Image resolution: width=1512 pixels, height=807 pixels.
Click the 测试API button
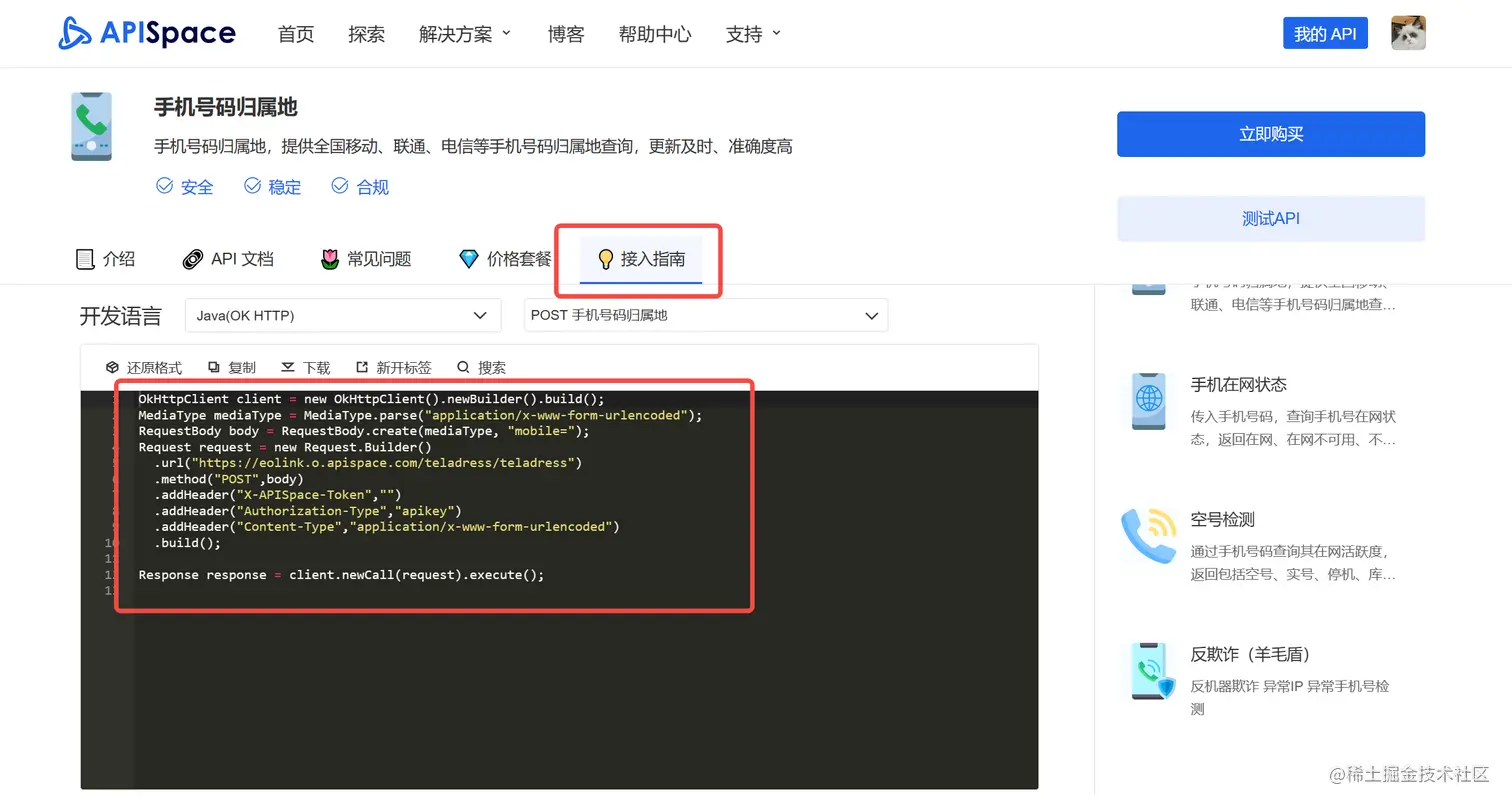pos(1271,218)
